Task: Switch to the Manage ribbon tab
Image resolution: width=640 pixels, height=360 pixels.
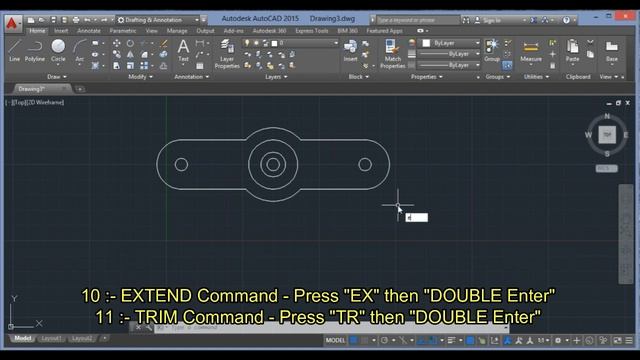Action: (x=177, y=31)
